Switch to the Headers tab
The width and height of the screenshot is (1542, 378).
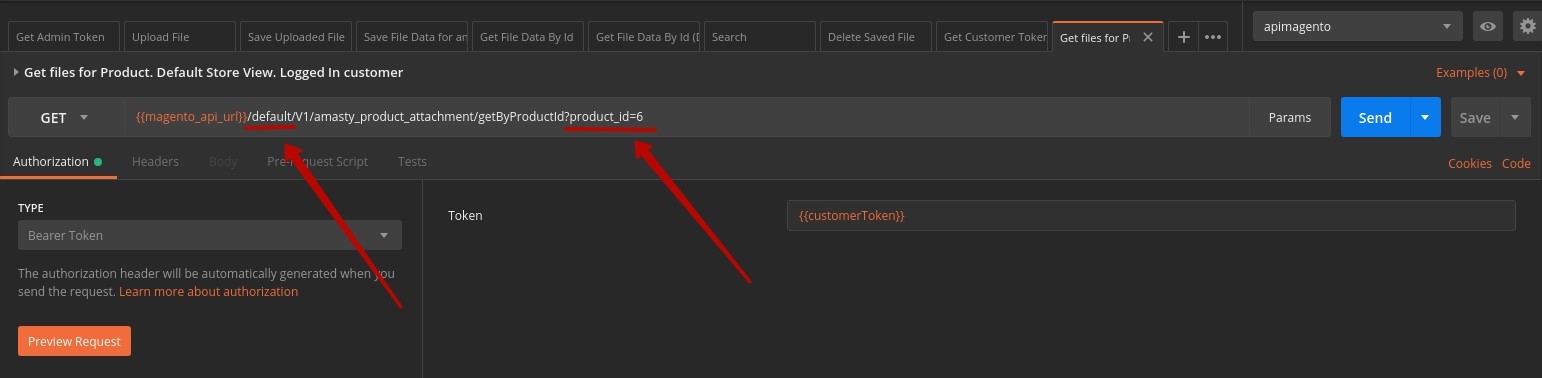(155, 161)
